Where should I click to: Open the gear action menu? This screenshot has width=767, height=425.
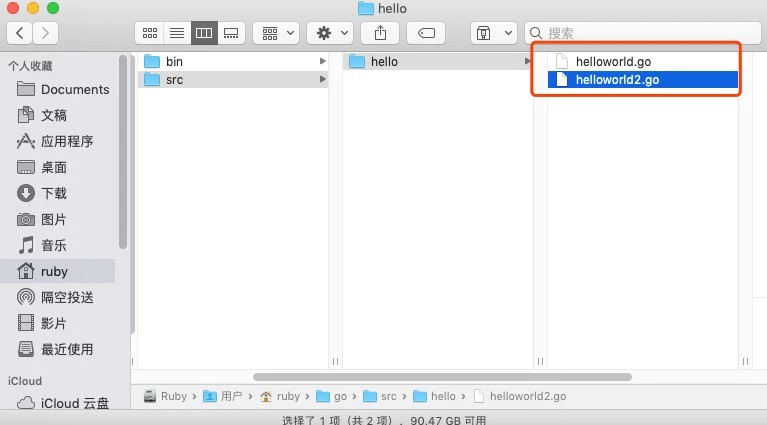coord(330,33)
